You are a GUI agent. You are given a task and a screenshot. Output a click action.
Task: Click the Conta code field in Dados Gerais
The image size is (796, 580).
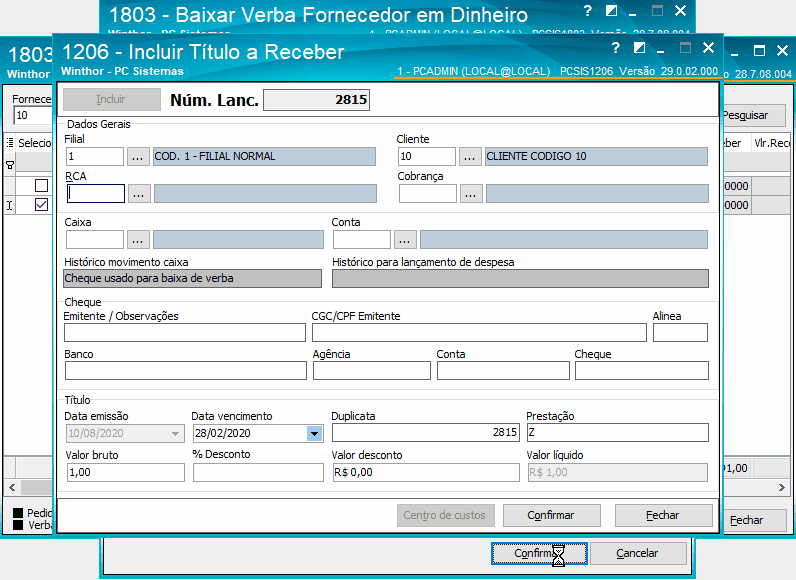coord(361,240)
